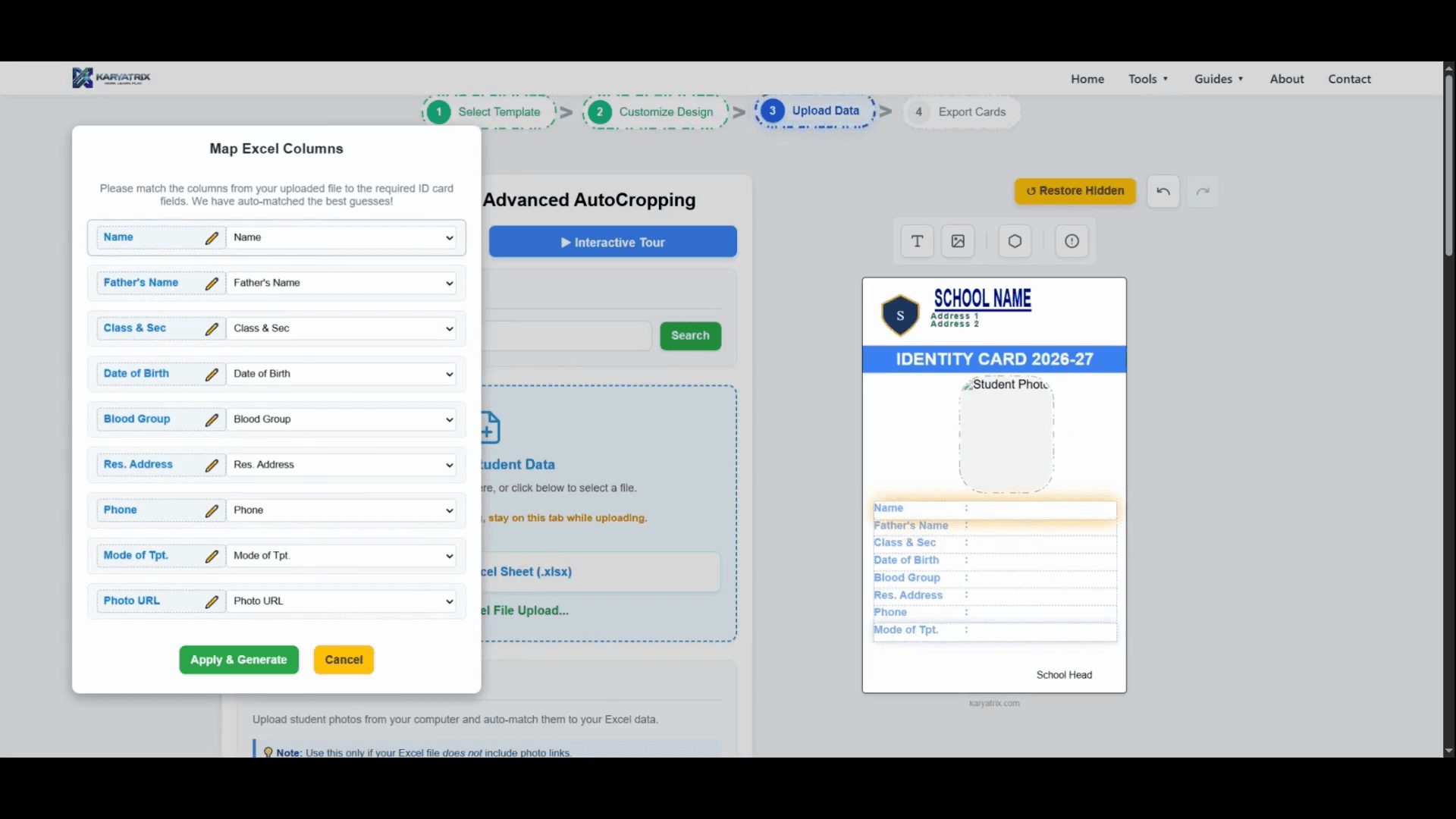Screen dimensions: 1456x819
Task: Open the Photo URL mapping dropdown
Action: tap(341, 601)
